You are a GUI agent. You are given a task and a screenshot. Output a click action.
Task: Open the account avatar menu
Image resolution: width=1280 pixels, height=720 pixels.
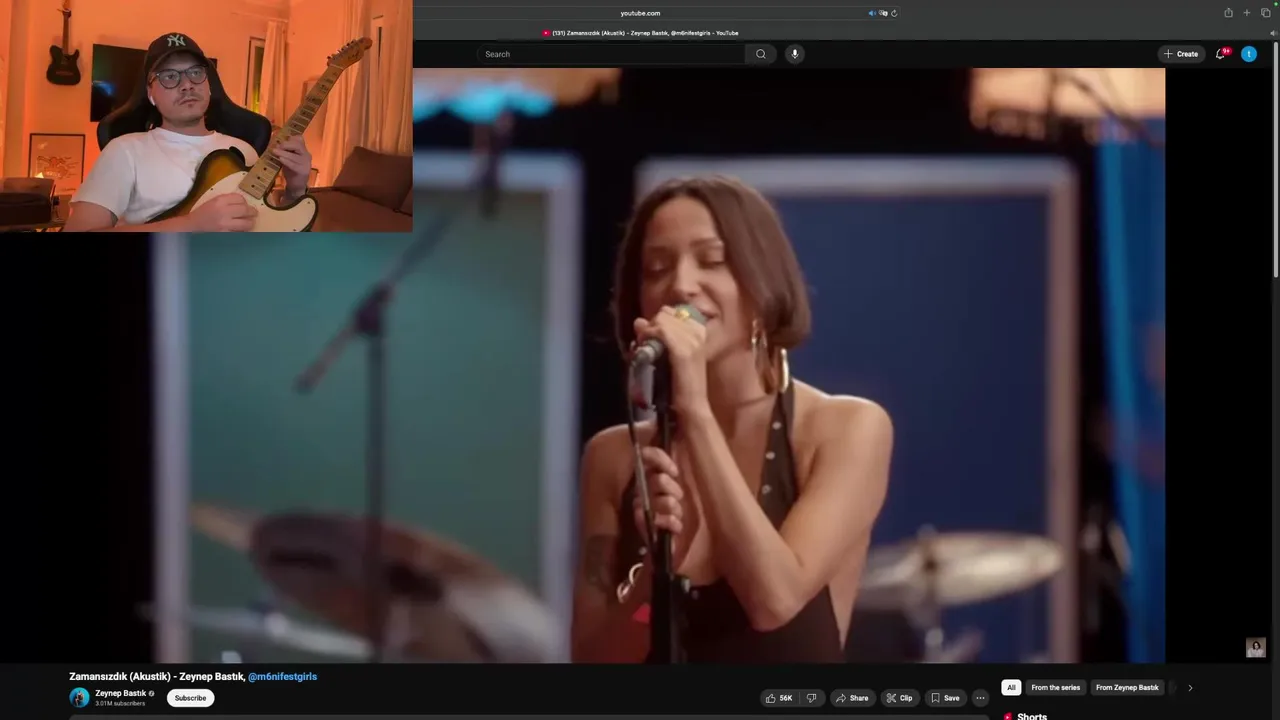[x=1249, y=54]
